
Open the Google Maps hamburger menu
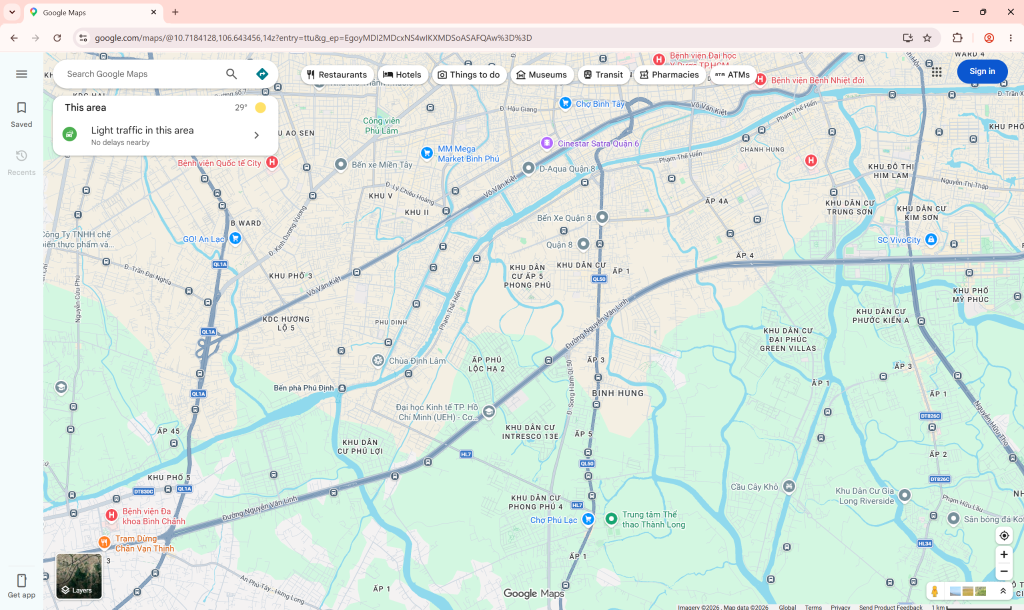[x=22, y=74]
